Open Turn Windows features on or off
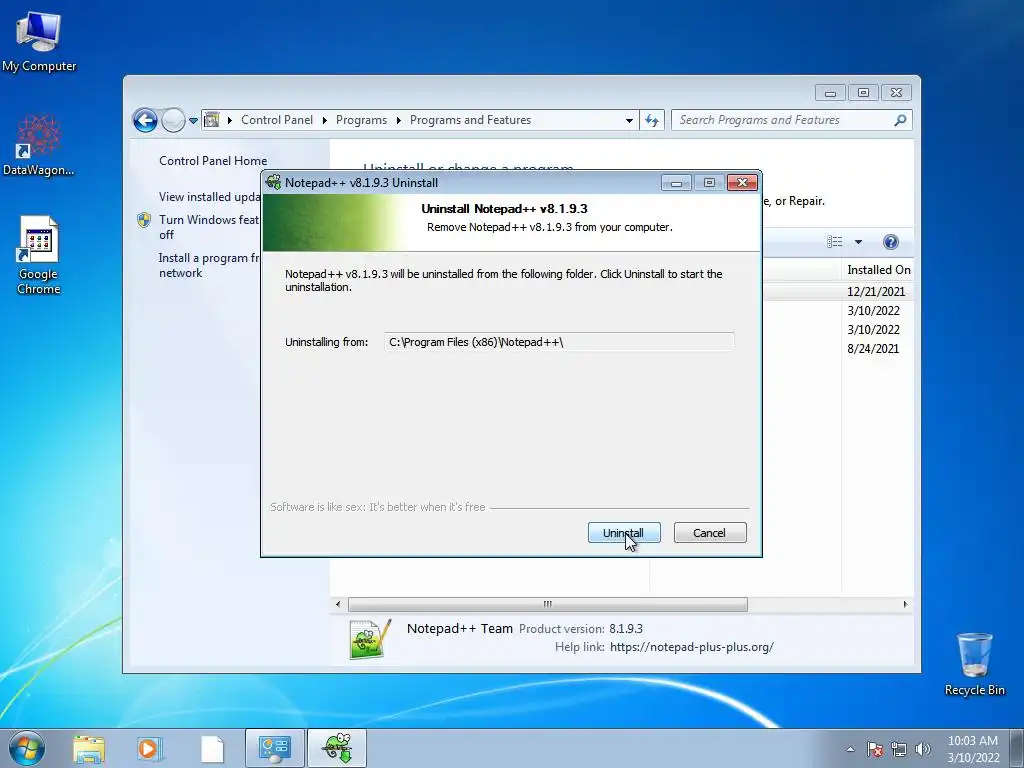The image size is (1024, 768). coord(209,227)
